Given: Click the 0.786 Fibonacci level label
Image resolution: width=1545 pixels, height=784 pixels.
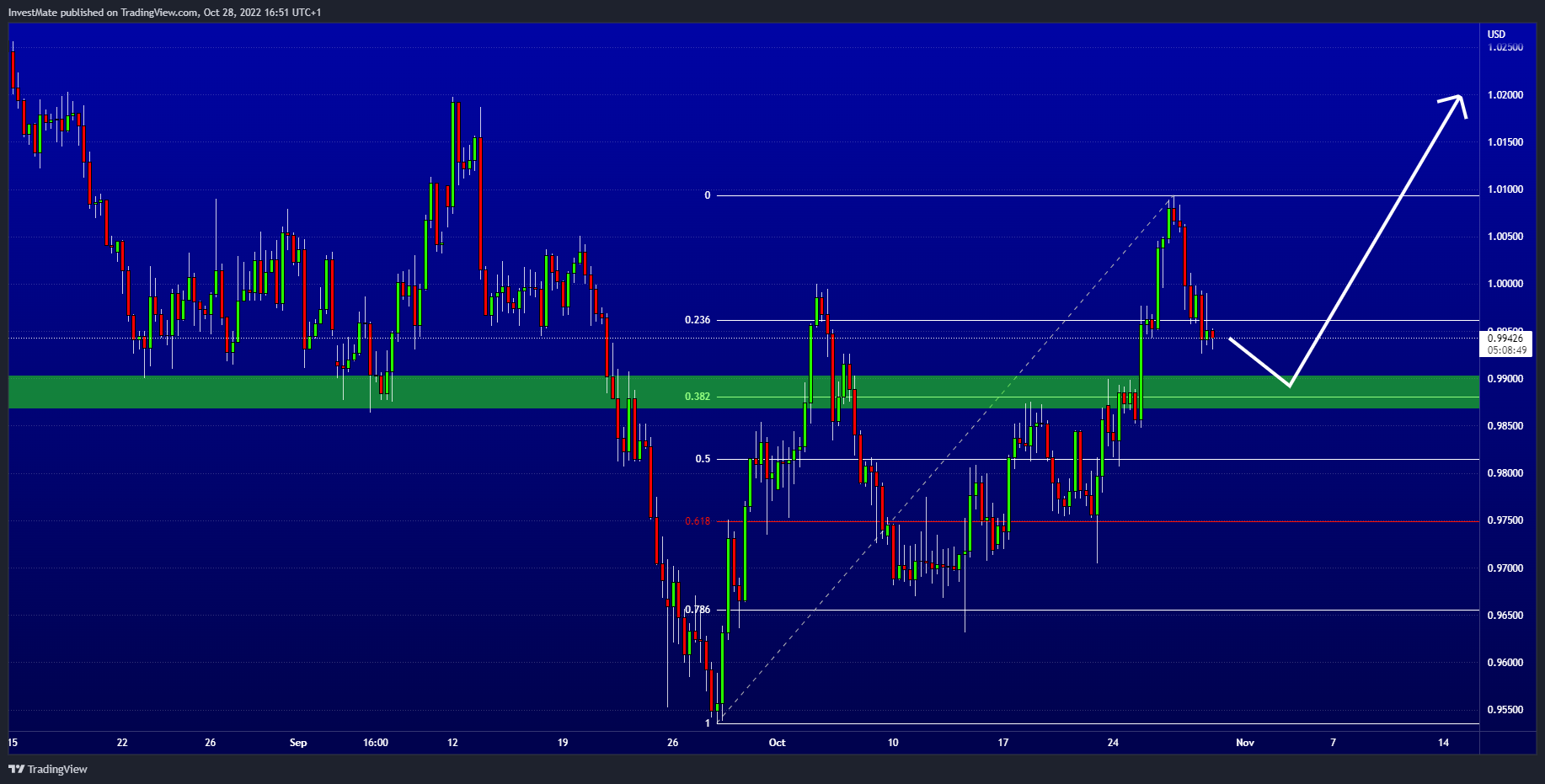Looking at the screenshot, I should [x=698, y=610].
